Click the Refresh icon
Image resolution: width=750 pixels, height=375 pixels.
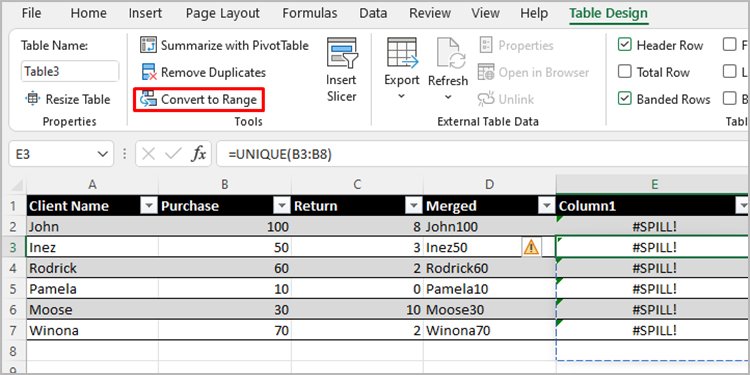click(450, 54)
